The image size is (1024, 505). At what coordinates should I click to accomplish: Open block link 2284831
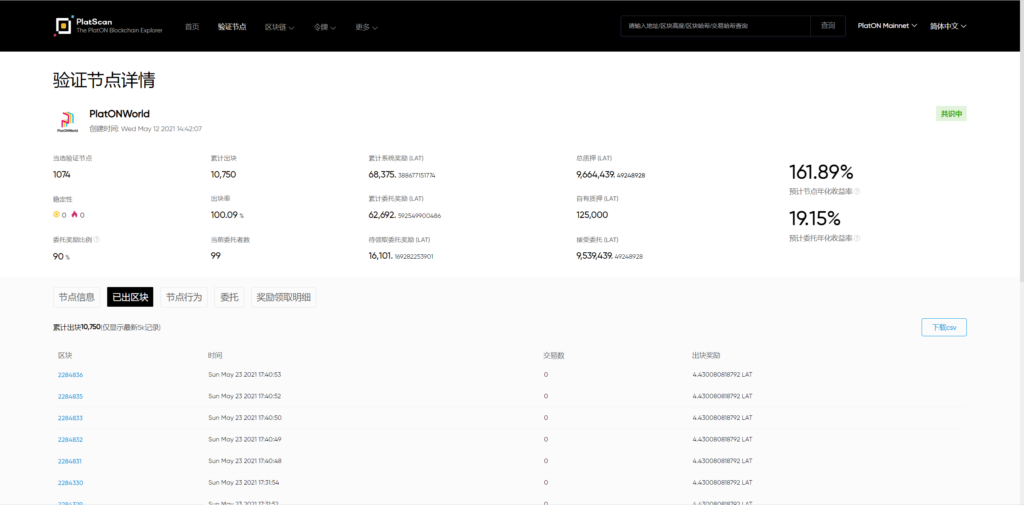coord(70,461)
